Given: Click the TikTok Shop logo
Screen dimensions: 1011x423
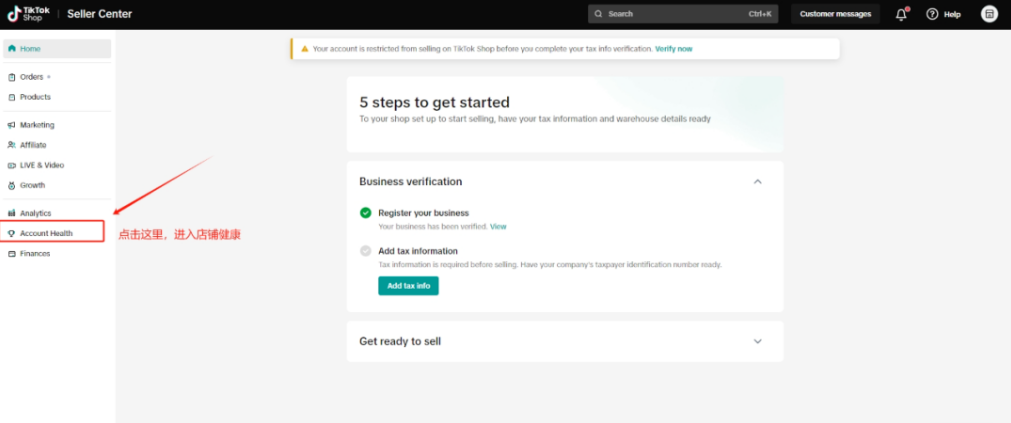Looking at the screenshot, I should pyautogui.click(x=29, y=13).
